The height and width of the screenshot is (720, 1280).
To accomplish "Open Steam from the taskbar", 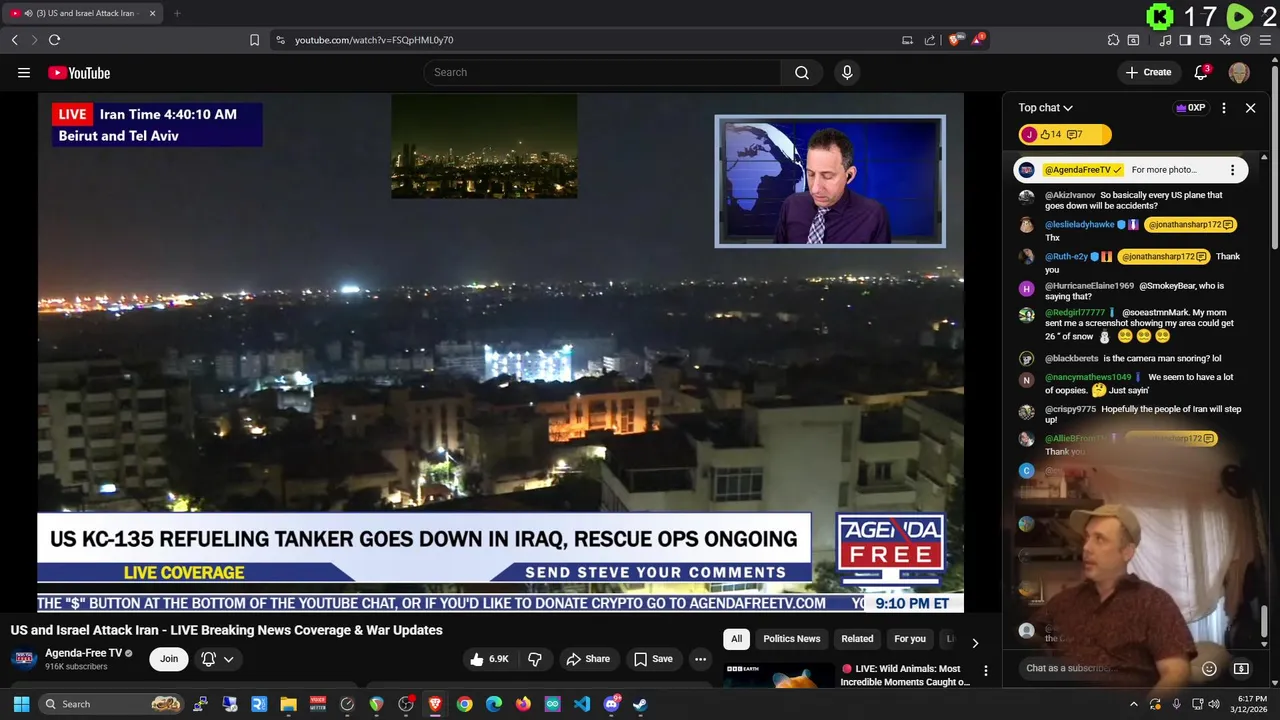I will (640, 704).
